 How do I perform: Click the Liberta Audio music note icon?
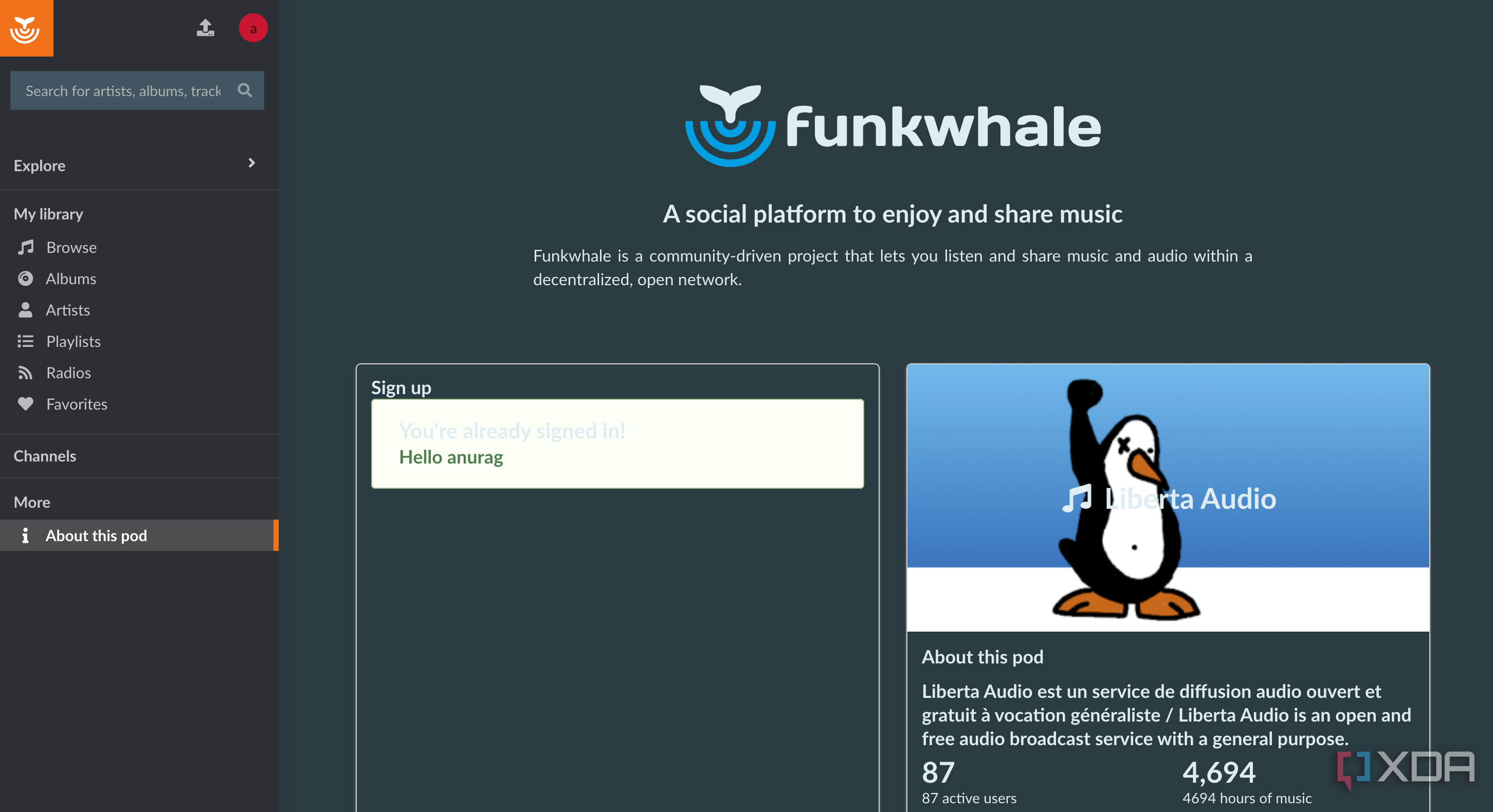point(1077,497)
